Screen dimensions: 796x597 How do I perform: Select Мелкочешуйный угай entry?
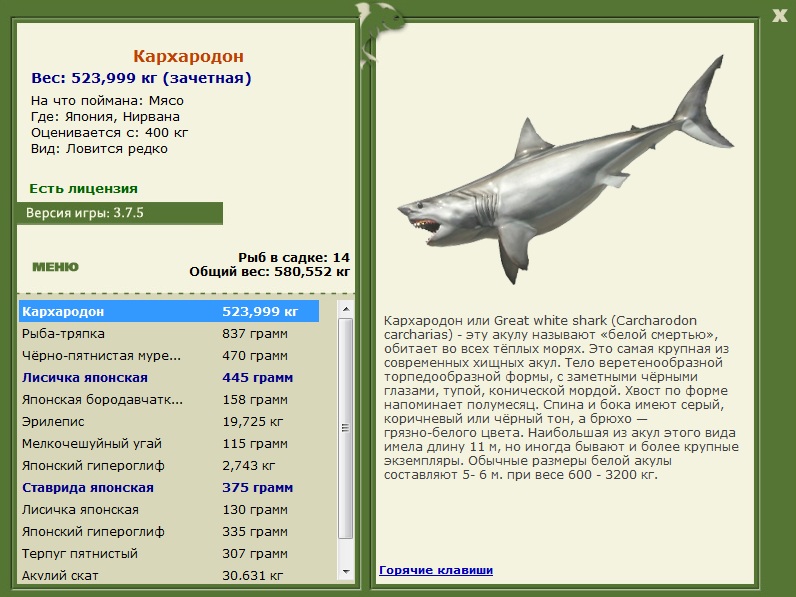point(169,444)
